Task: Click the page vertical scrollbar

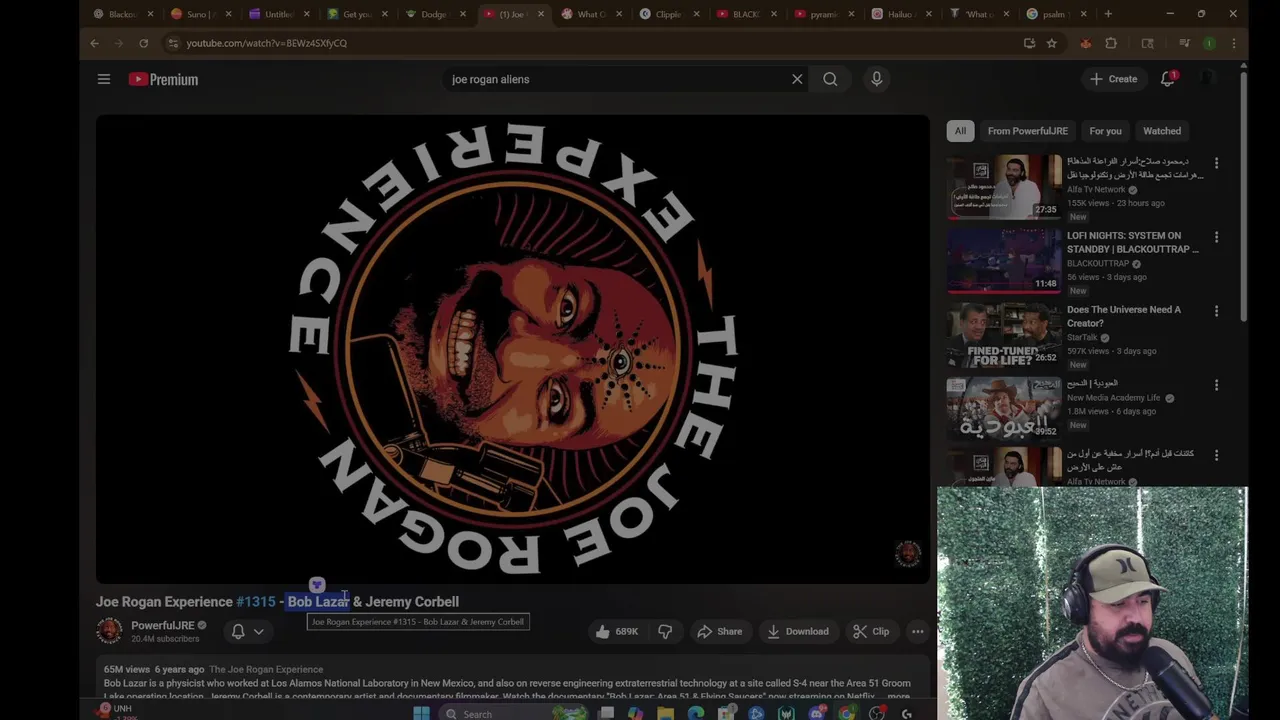Action: point(1243,195)
